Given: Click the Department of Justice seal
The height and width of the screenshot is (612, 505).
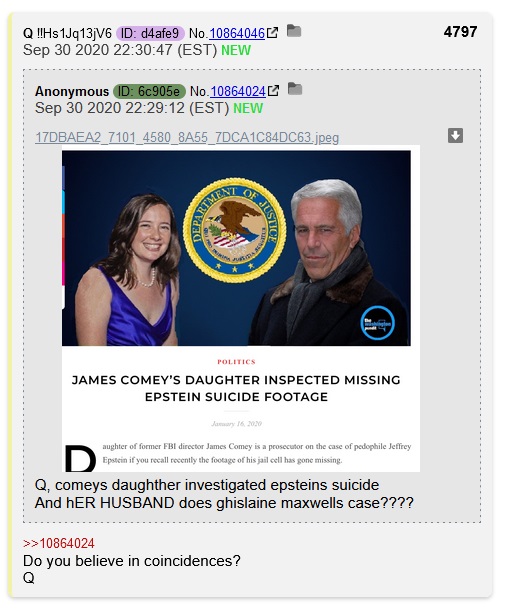Looking at the screenshot, I should (235, 230).
